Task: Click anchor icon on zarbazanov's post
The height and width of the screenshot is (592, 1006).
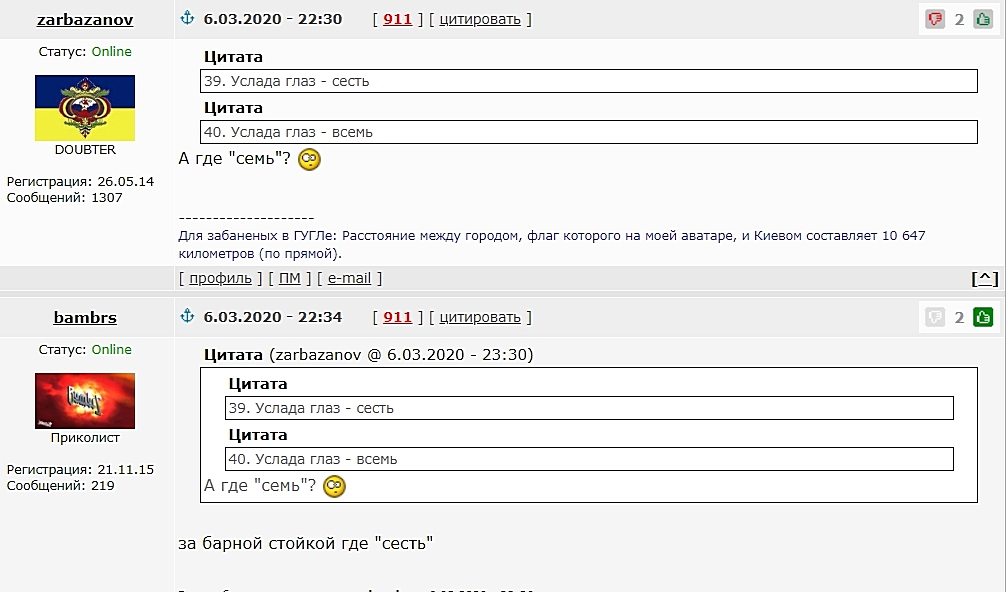Action: click(187, 18)
